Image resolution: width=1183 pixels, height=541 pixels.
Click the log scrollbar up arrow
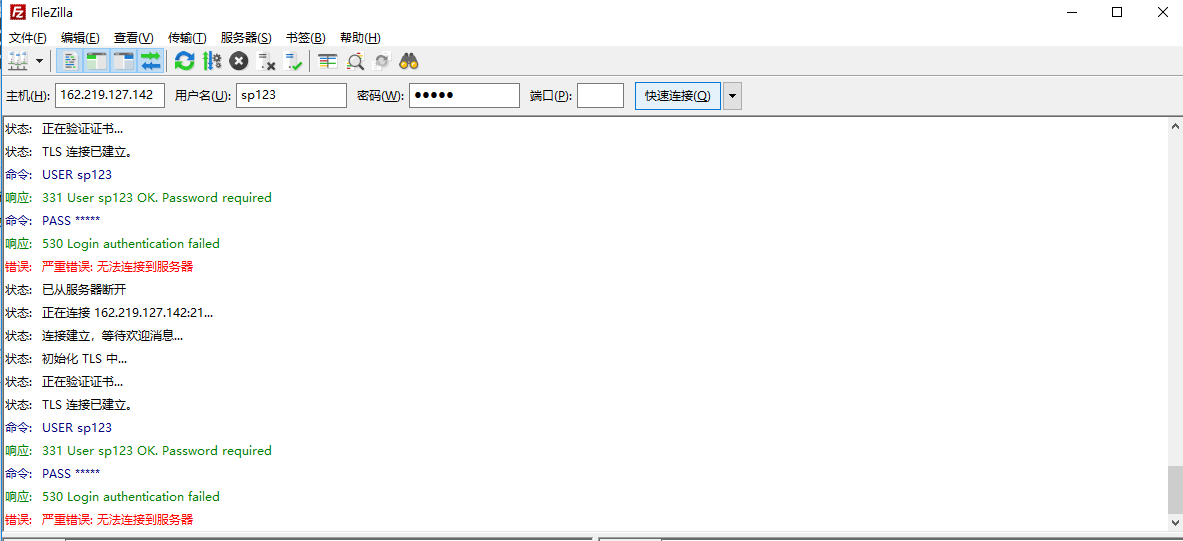point(1175,125)
